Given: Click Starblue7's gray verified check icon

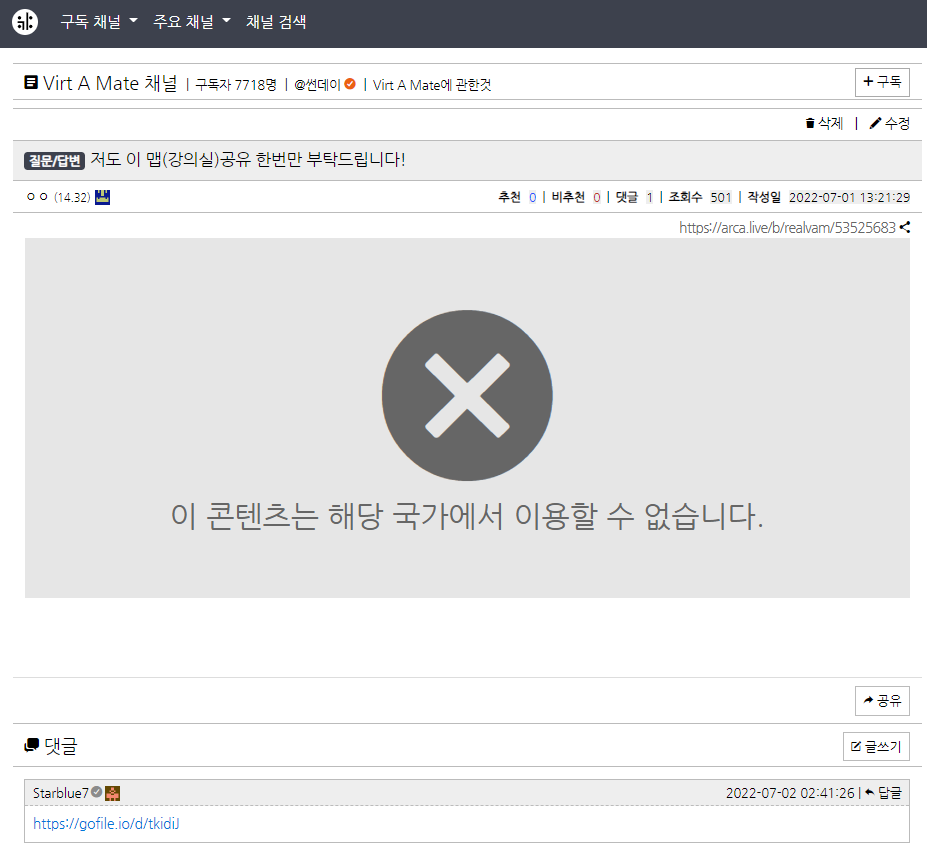Looking at the screenshot, I should (x=96, y=792).
